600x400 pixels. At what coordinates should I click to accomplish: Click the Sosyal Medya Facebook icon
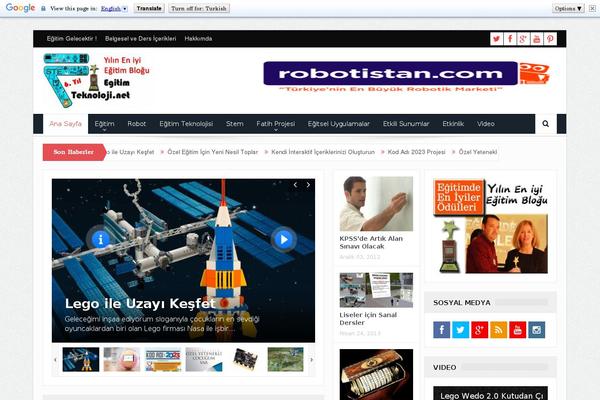click(442, 330)
